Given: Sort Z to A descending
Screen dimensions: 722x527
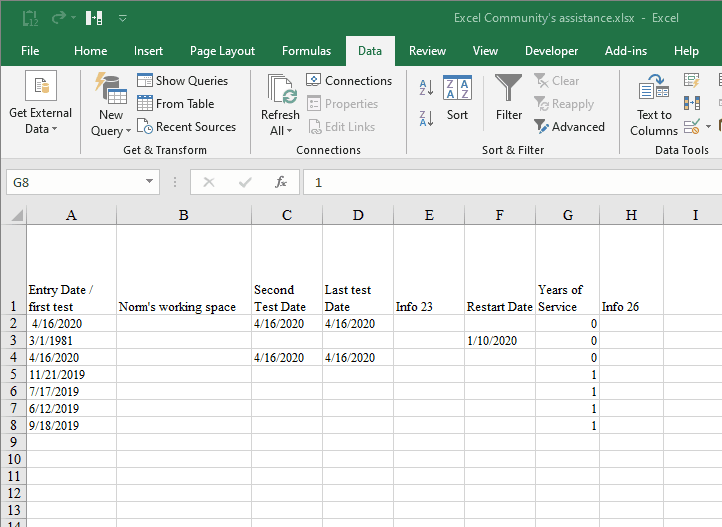Looking at the screenshot, I should click(x=426, y=118).
